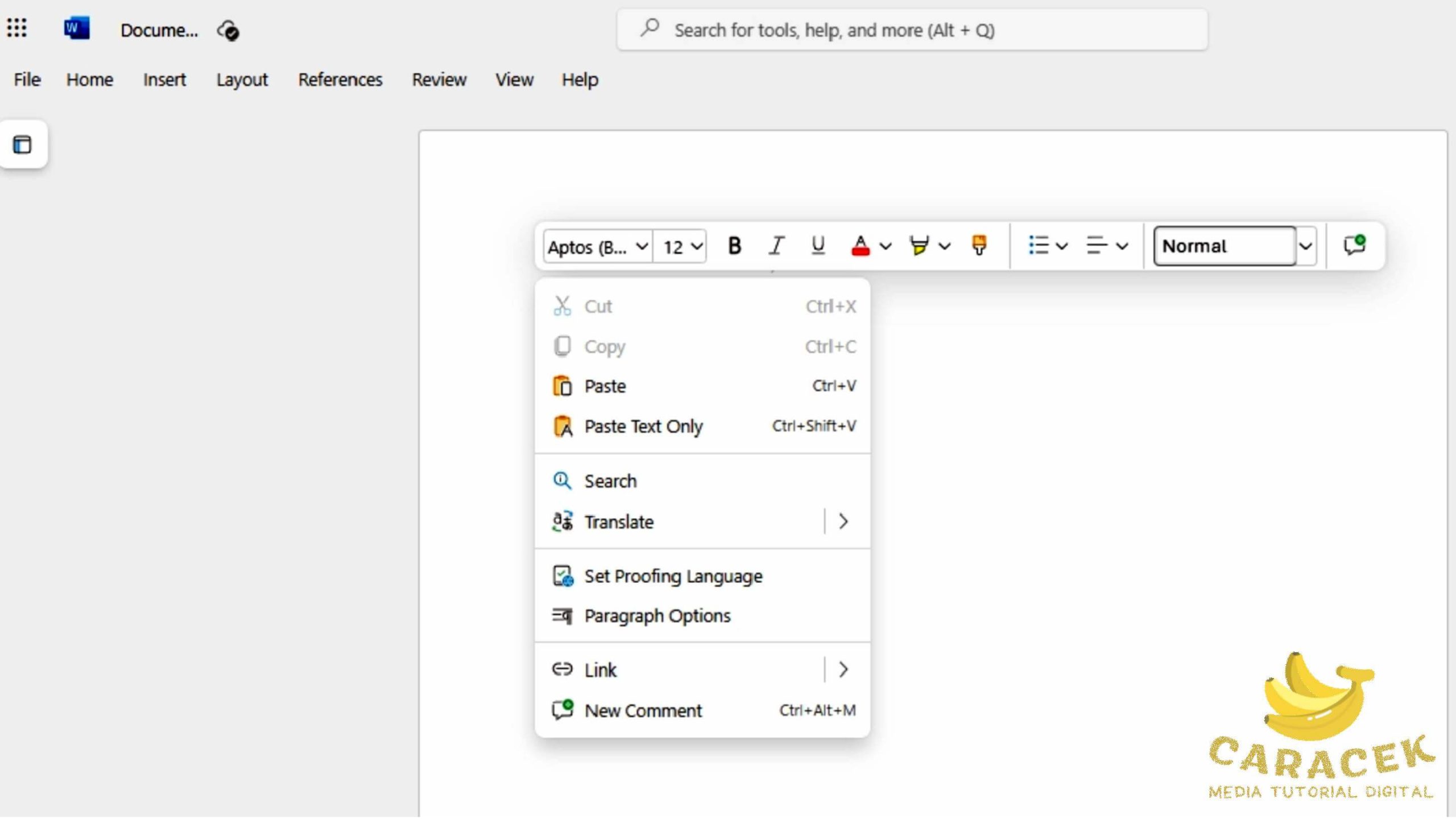
Task: Open the References ribbon tab
Action: click(340, 80)
